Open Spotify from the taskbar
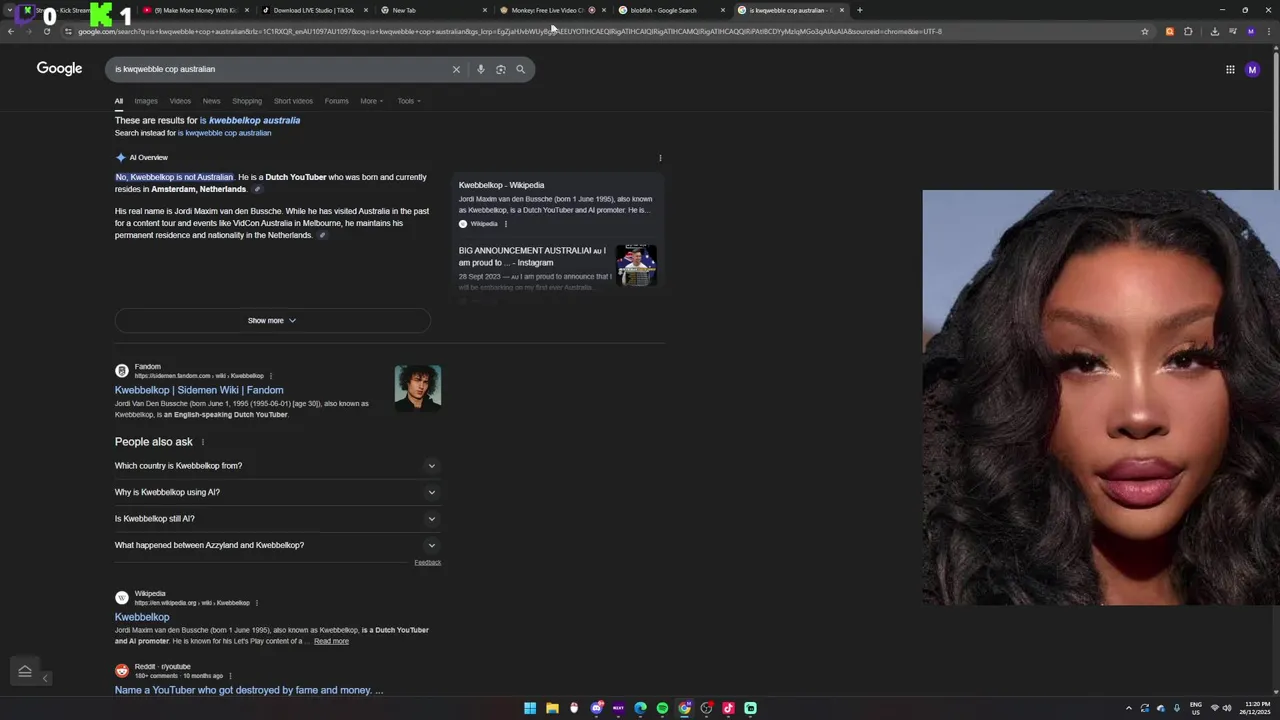1280x720 pixels. pos(662,708)
